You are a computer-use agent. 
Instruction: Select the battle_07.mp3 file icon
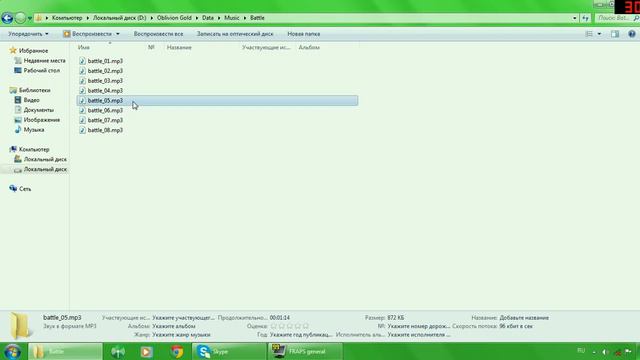pos(82,120)
